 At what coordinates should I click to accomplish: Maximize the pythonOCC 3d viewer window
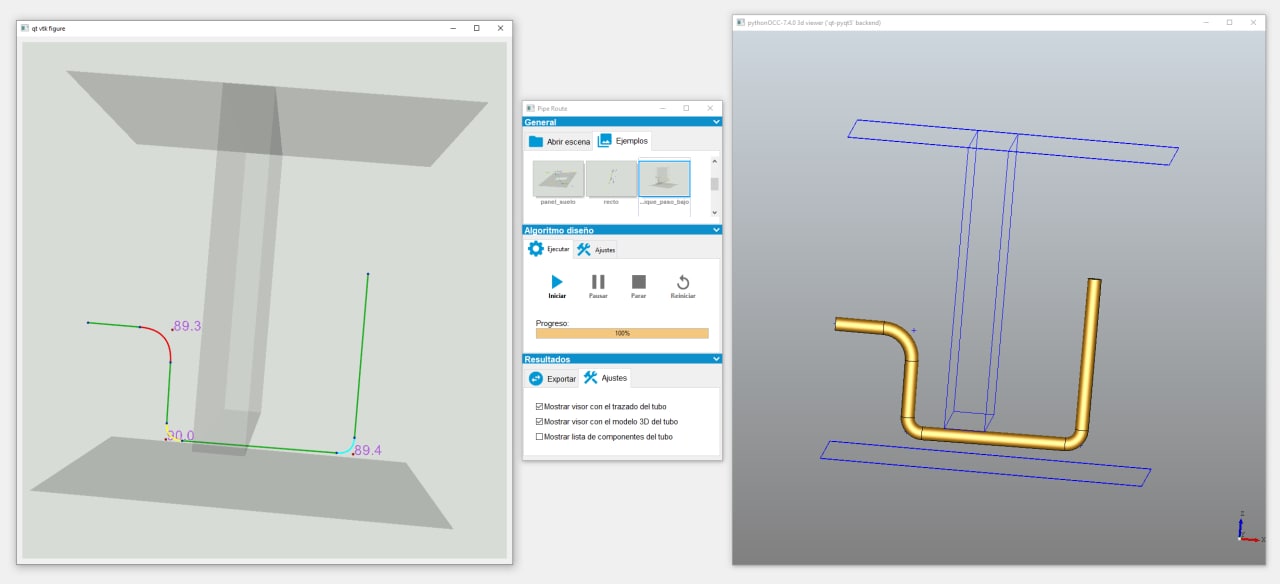click(1229, 22)
